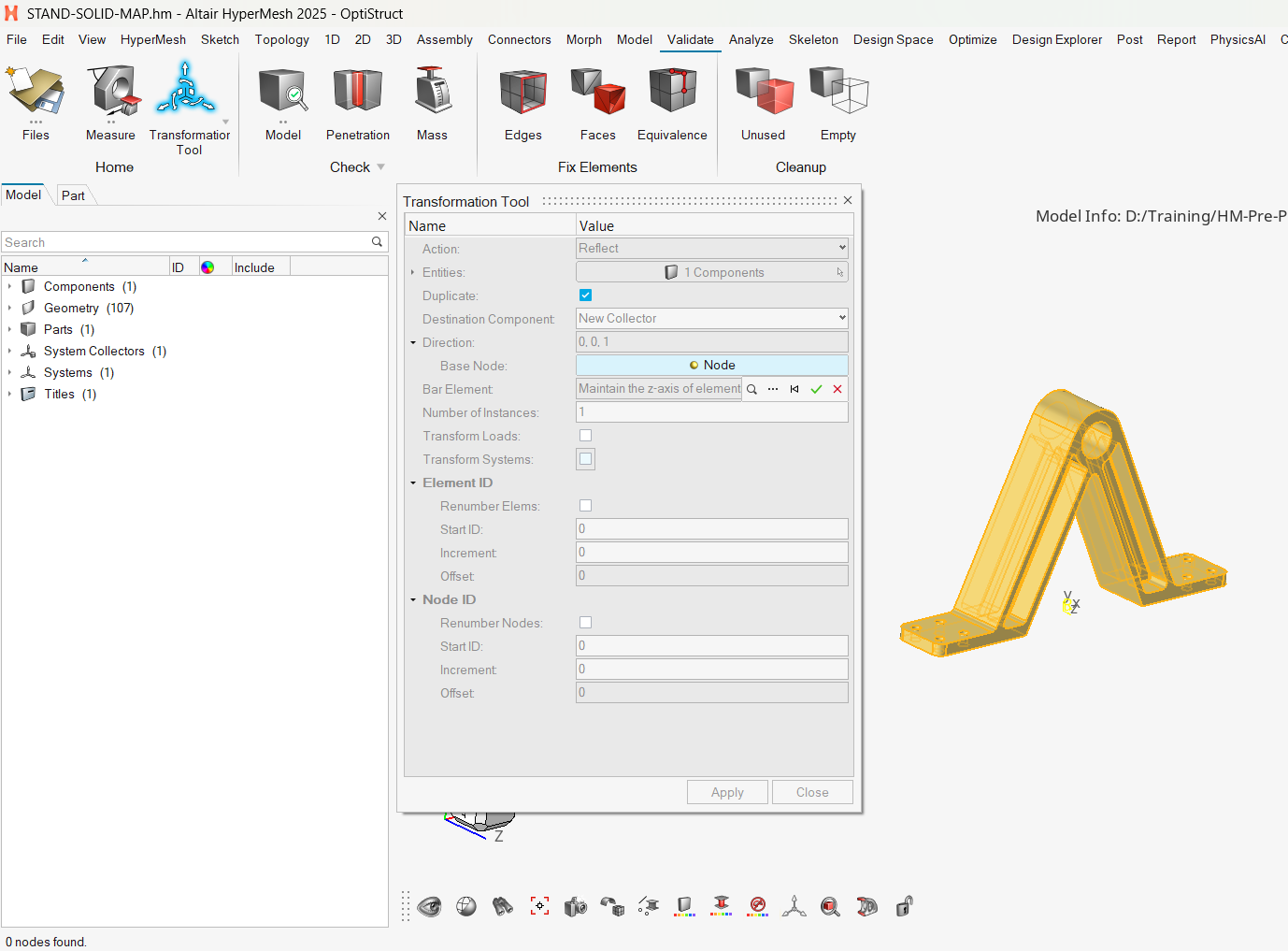
Task: Select the Edges fix tool
Action: [522, 93]
